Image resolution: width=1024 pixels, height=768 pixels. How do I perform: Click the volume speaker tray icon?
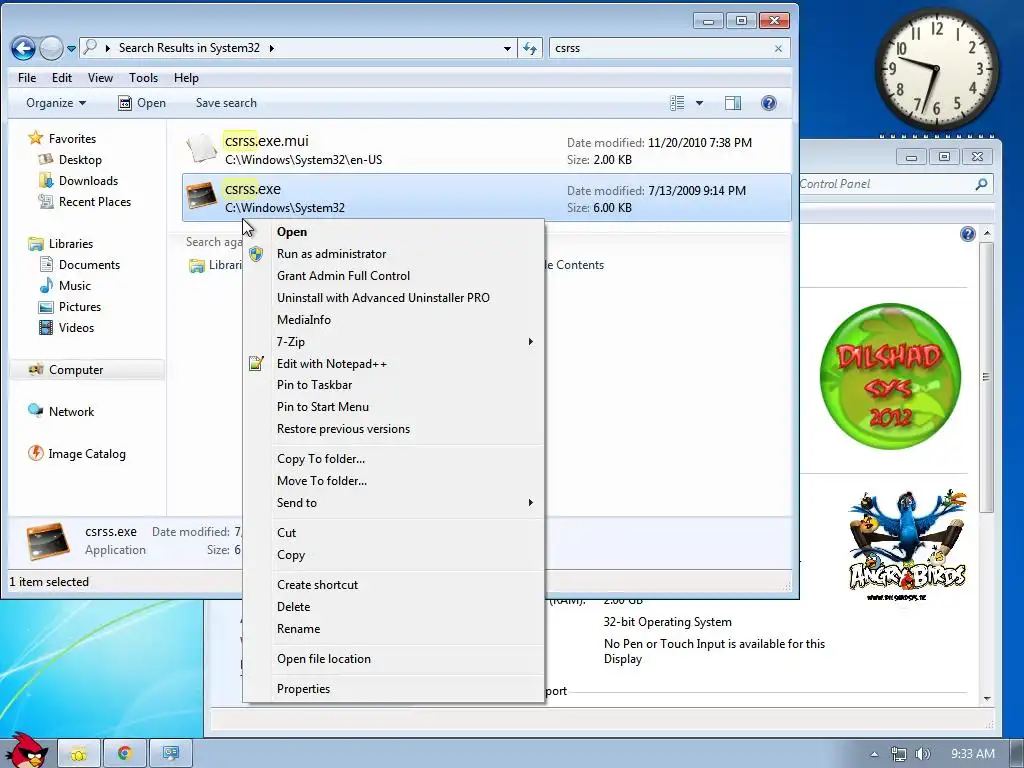click(922, 754)
